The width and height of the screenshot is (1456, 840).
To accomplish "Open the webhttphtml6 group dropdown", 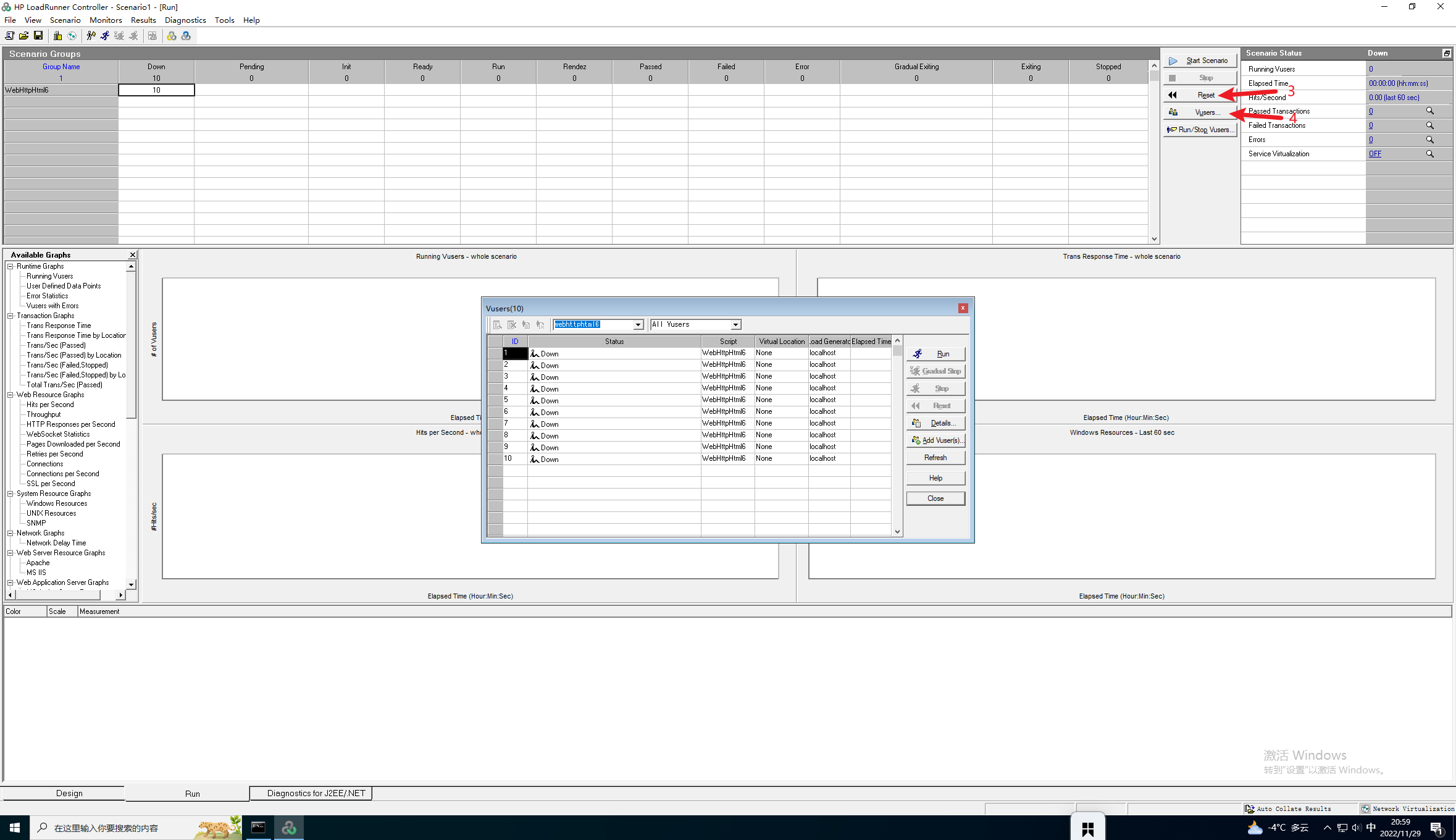I will pos(638,325).
